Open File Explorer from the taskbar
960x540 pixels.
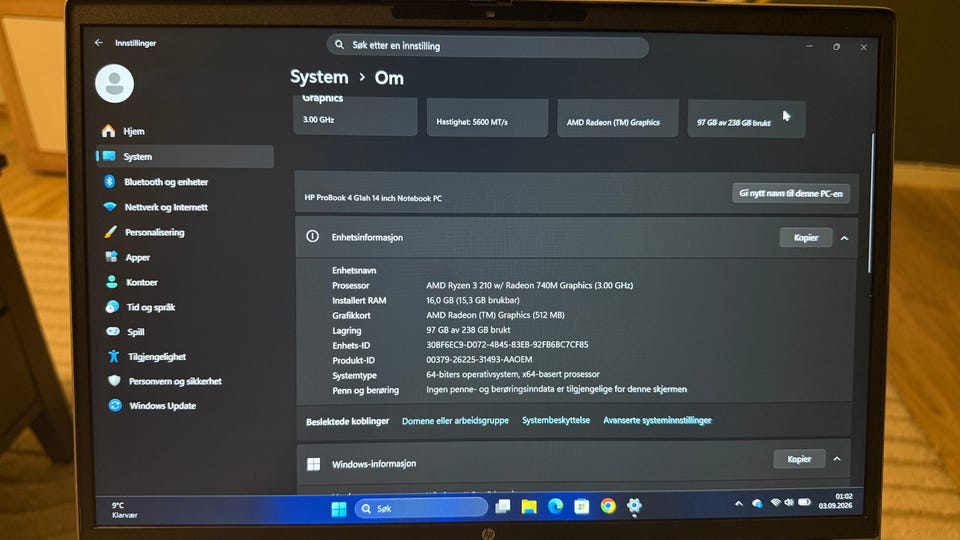(529, 506)
